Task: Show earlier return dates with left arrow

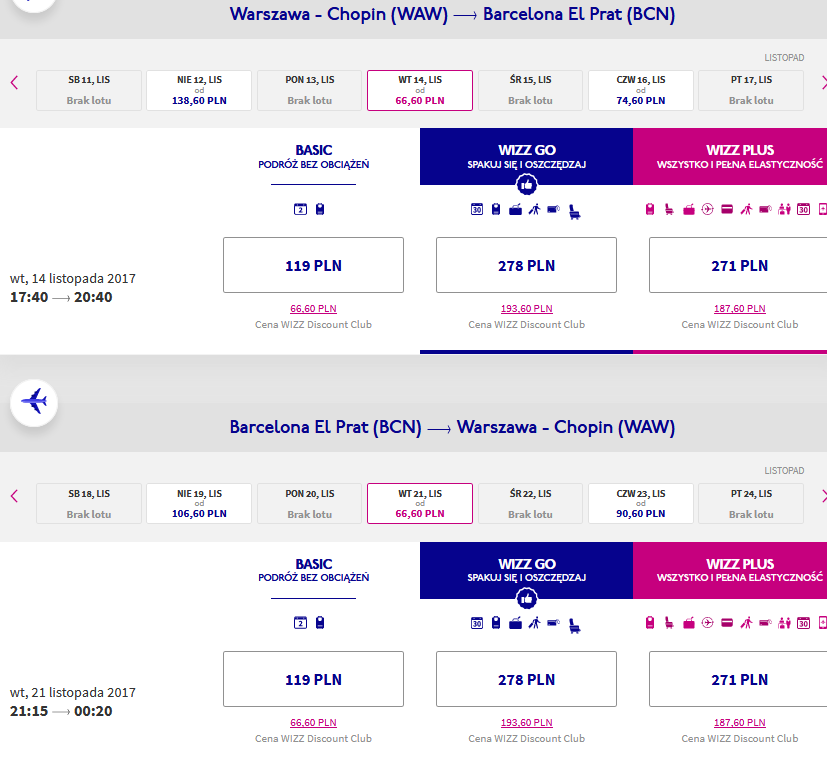Action: click(x=15, y=496)
